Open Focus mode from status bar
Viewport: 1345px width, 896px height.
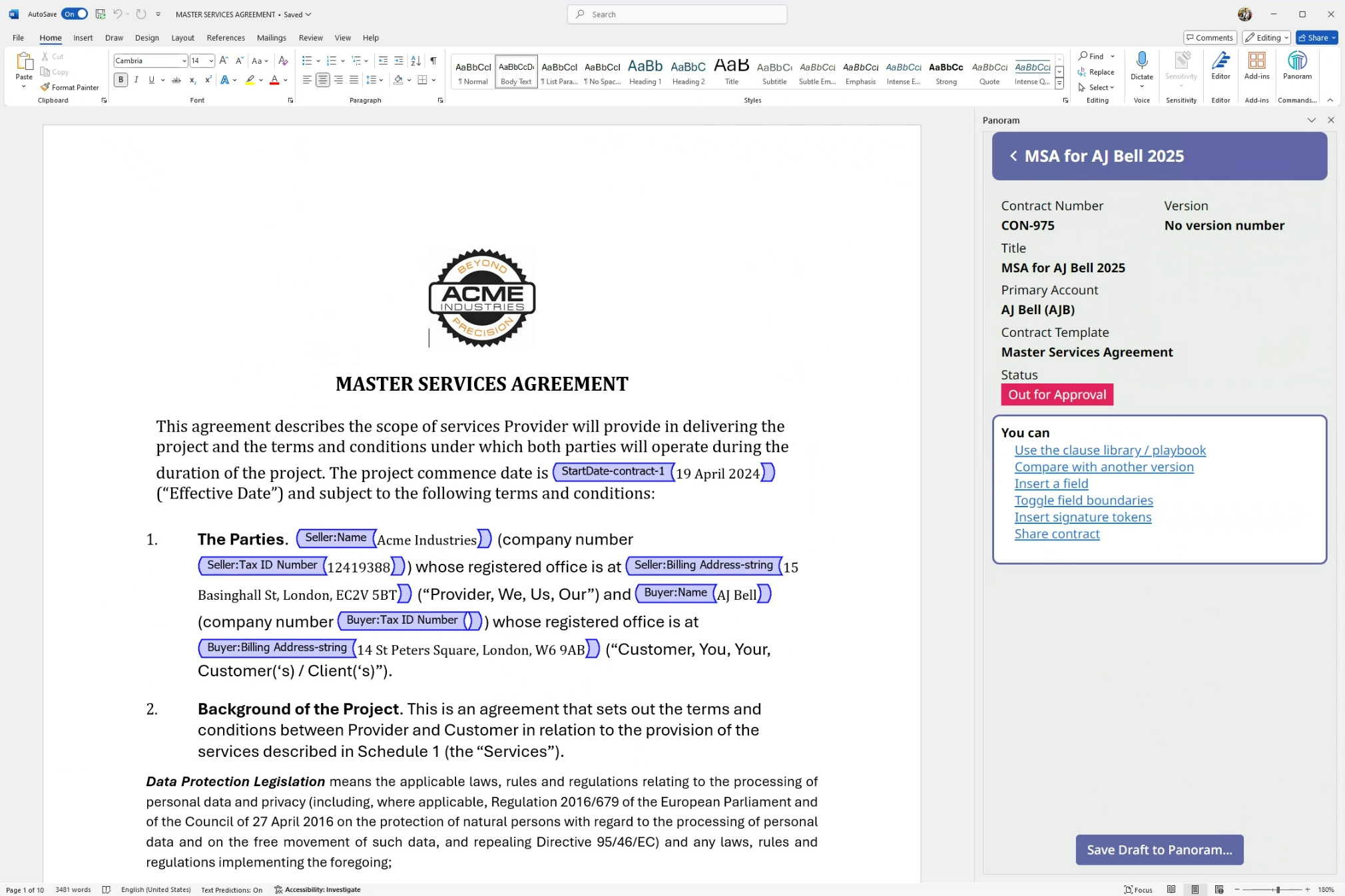coord(1139,889)
